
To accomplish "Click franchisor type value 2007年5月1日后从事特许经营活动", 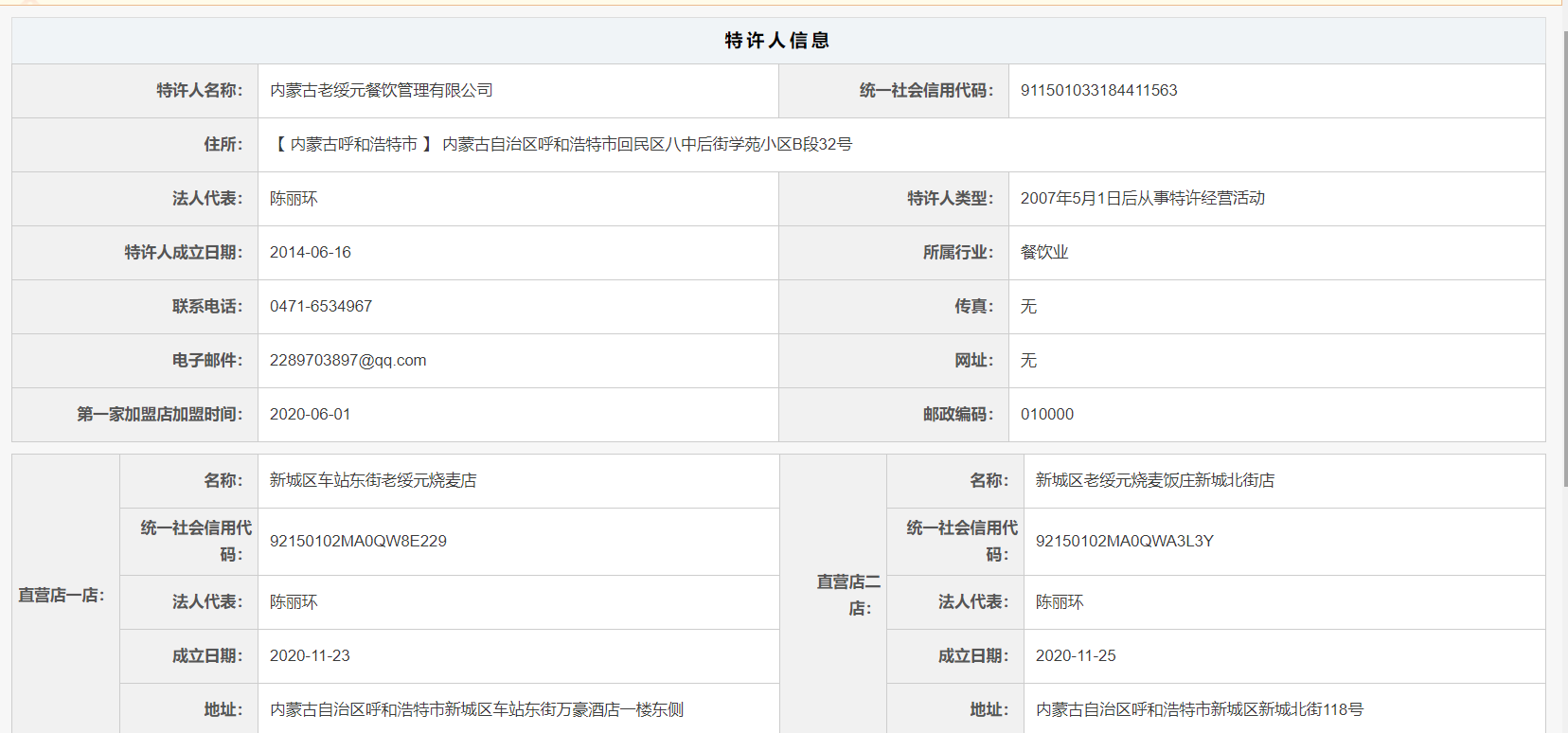I will coord(1142,199).
